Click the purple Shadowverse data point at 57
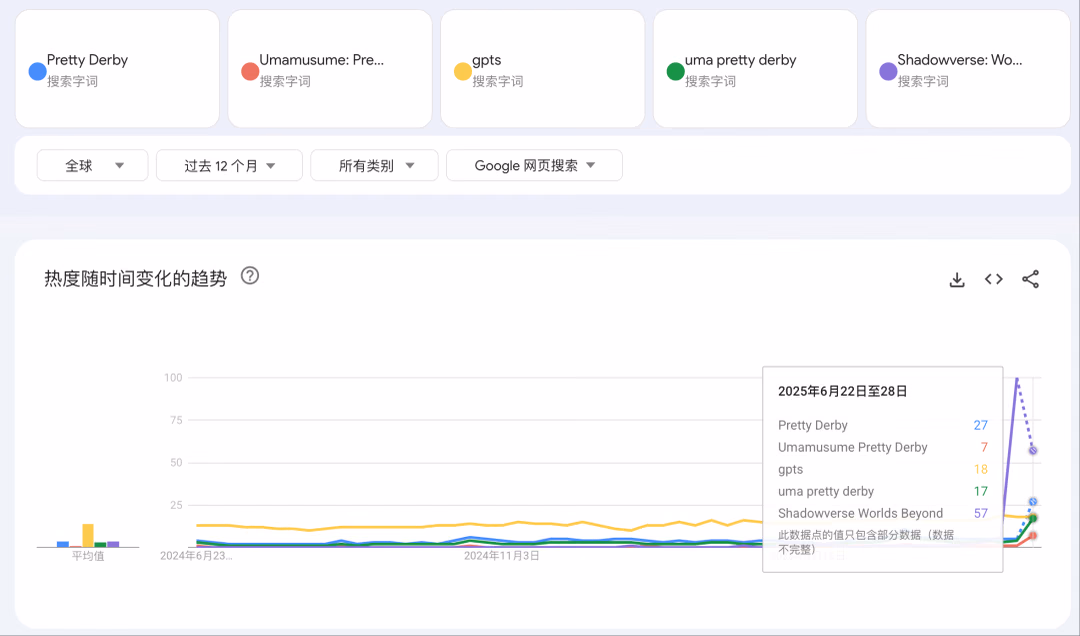Image resolution: width=1080 pixels, height=636 pixels. (1033, 450)
